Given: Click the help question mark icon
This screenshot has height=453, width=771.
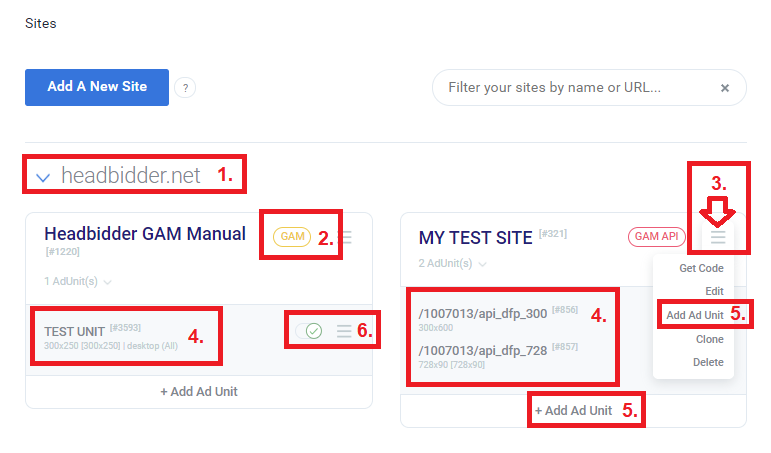Looking at the screenshot, I should [x=184, y=88].
